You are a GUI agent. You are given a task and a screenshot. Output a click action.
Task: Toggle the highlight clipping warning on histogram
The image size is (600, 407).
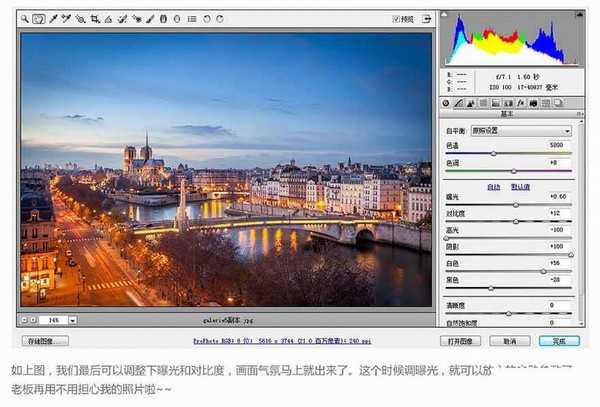click(580, 15)
